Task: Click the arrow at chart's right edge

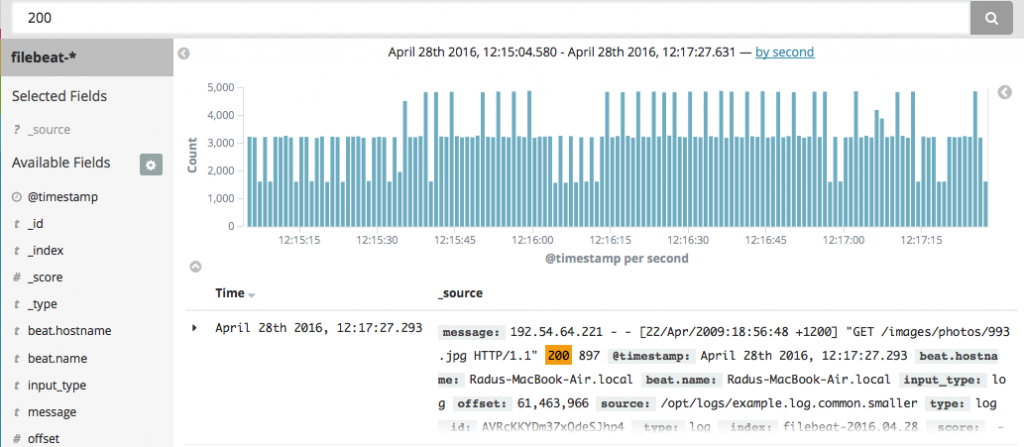Action: point(1004,92)
